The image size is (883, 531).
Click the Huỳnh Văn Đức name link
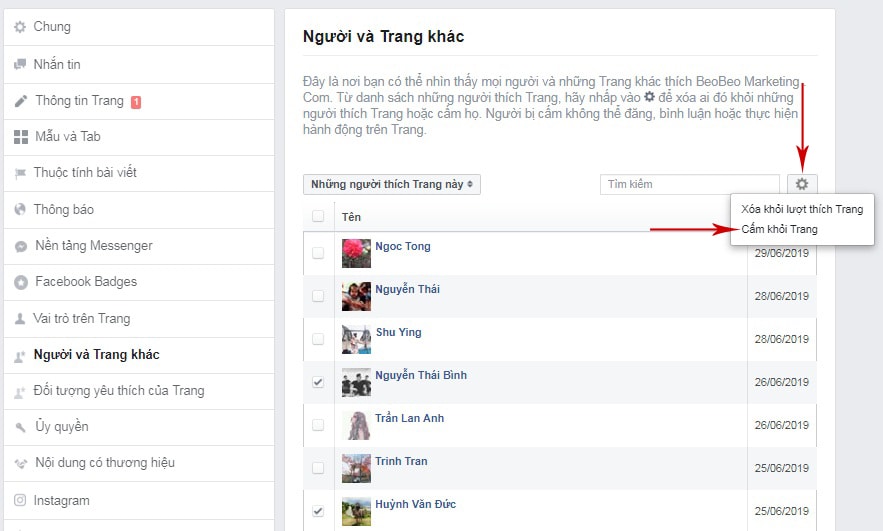click(415, 504)
